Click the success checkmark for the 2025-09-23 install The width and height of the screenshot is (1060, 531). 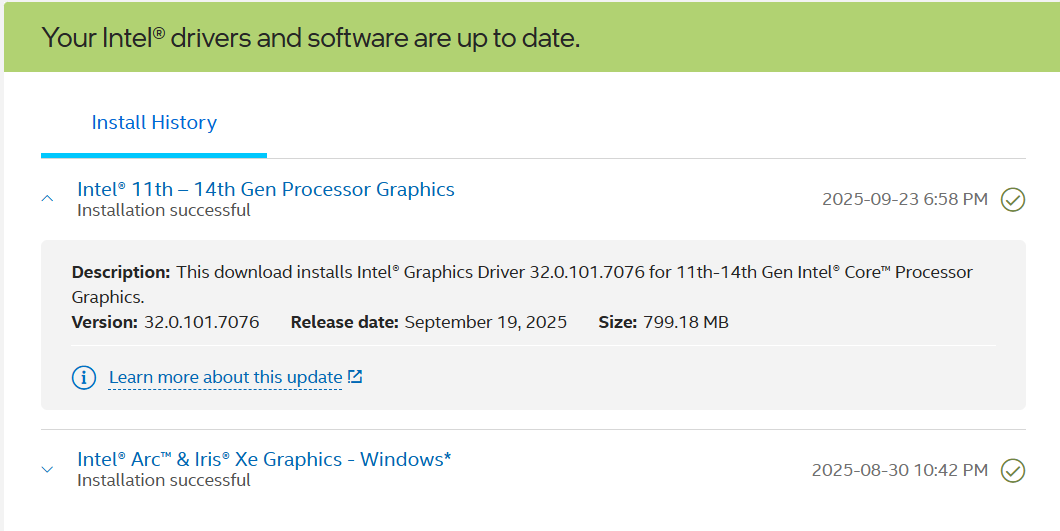pyautogui.click(x=1013, y=199)
